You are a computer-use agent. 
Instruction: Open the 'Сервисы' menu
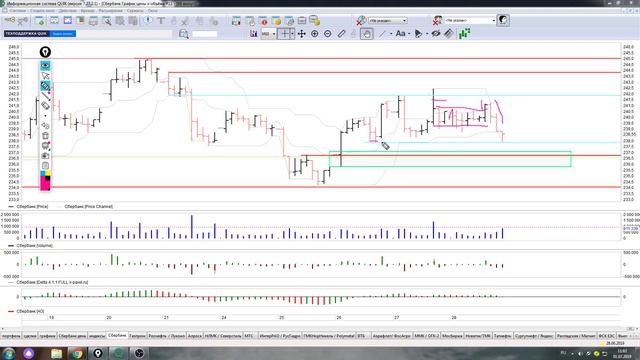[x=135, y=11]
